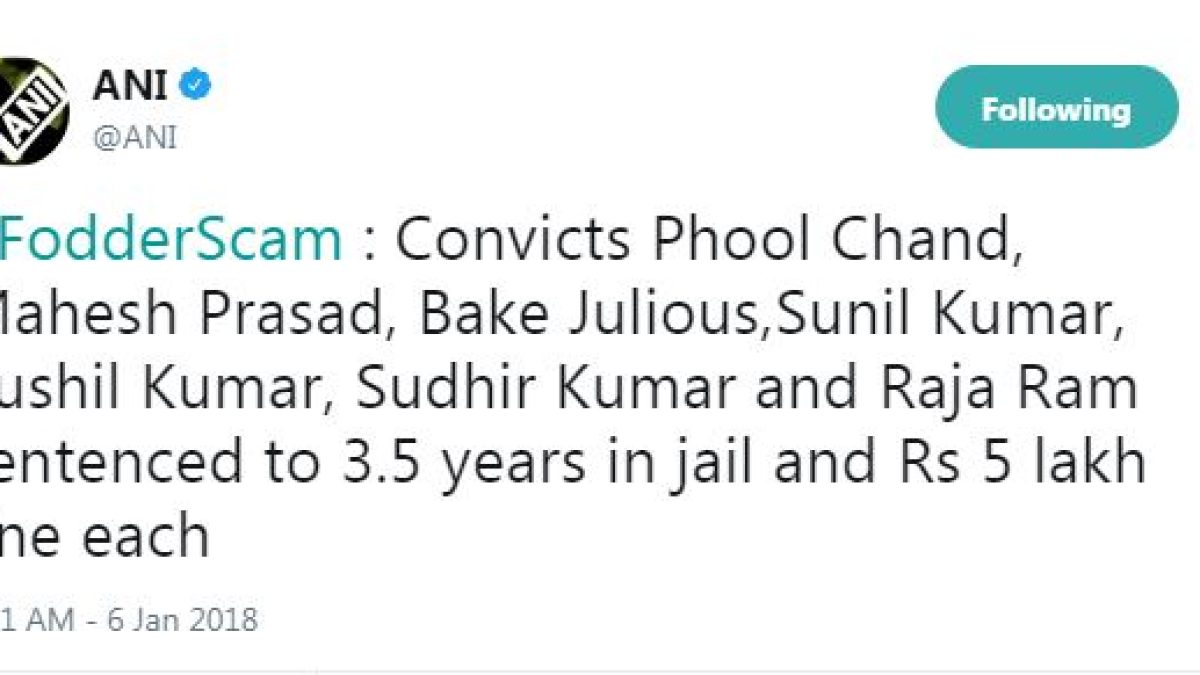
Task: Open the ANI display name link
Action: point(130,87)
